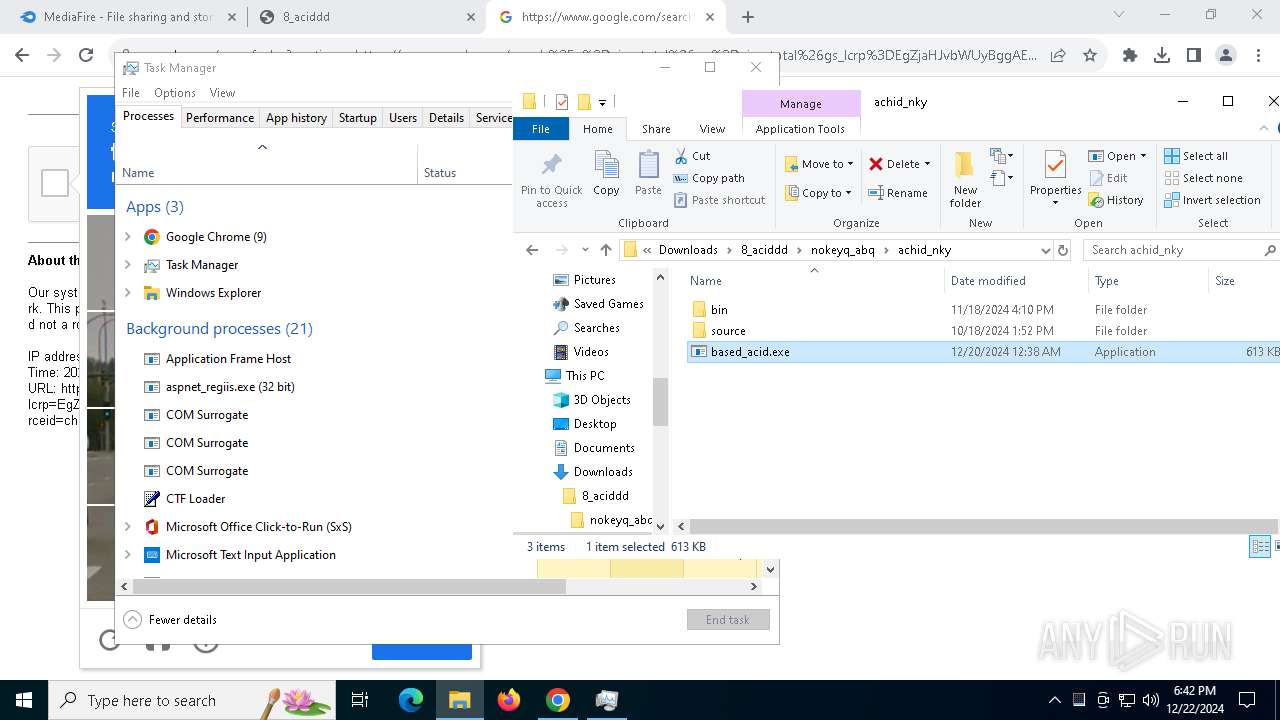
Task: Tick the checkbox on the Google page
Action: tap(55, 183)
